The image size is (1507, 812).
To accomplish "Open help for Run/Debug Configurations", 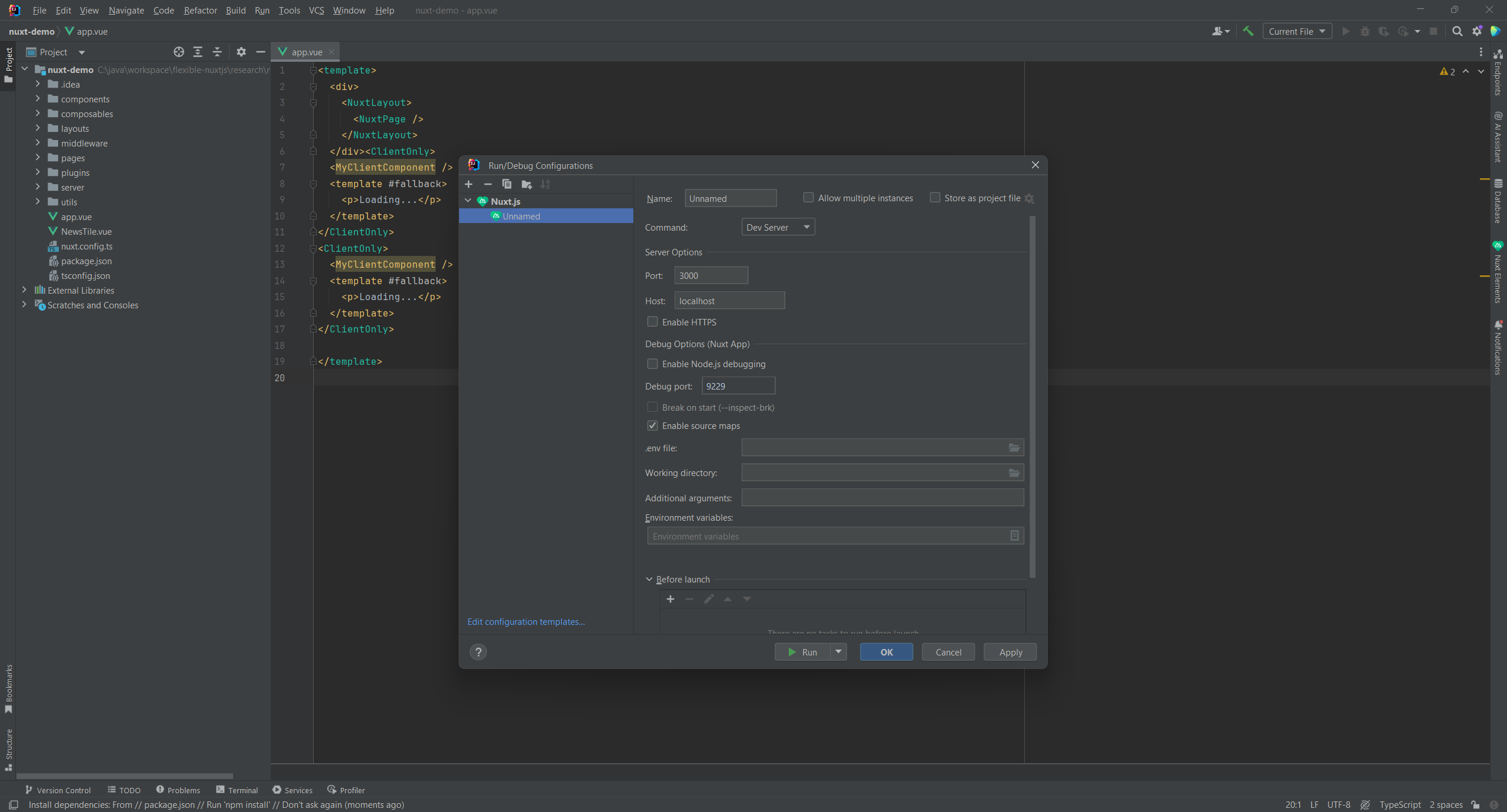I will tap(478, 652).
